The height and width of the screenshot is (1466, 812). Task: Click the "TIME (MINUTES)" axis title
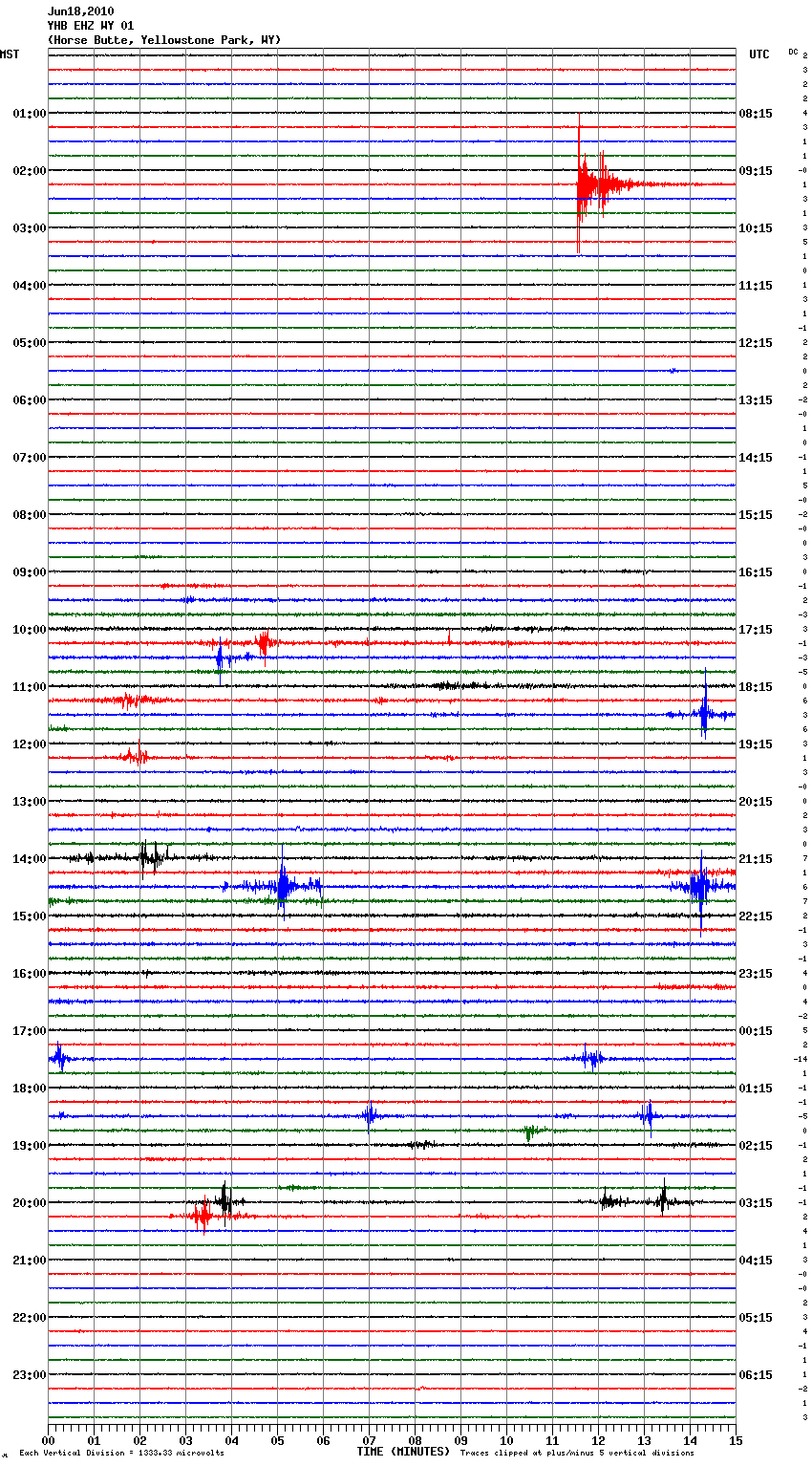pos(403,1452)
